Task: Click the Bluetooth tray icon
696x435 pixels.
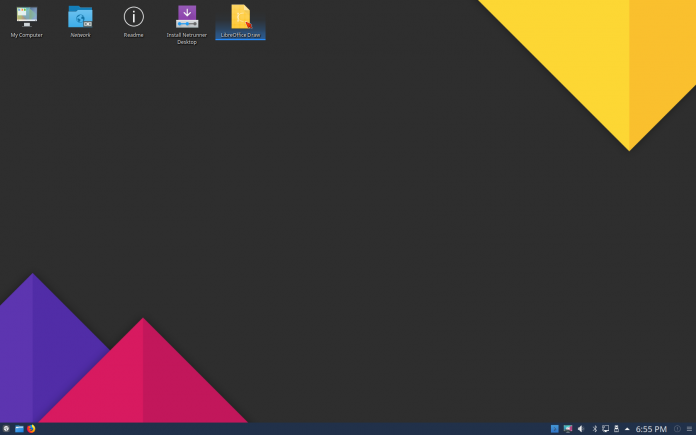Action: pos(594,429)
